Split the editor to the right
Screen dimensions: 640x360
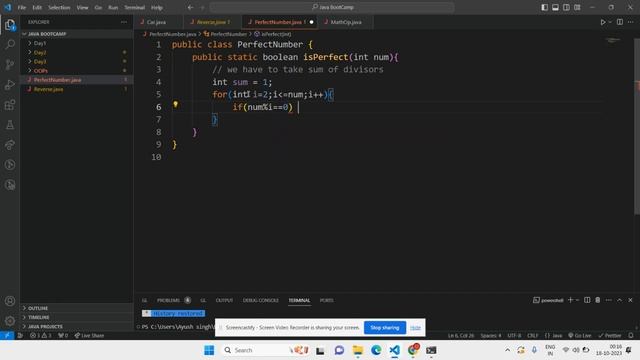[620, 22]
